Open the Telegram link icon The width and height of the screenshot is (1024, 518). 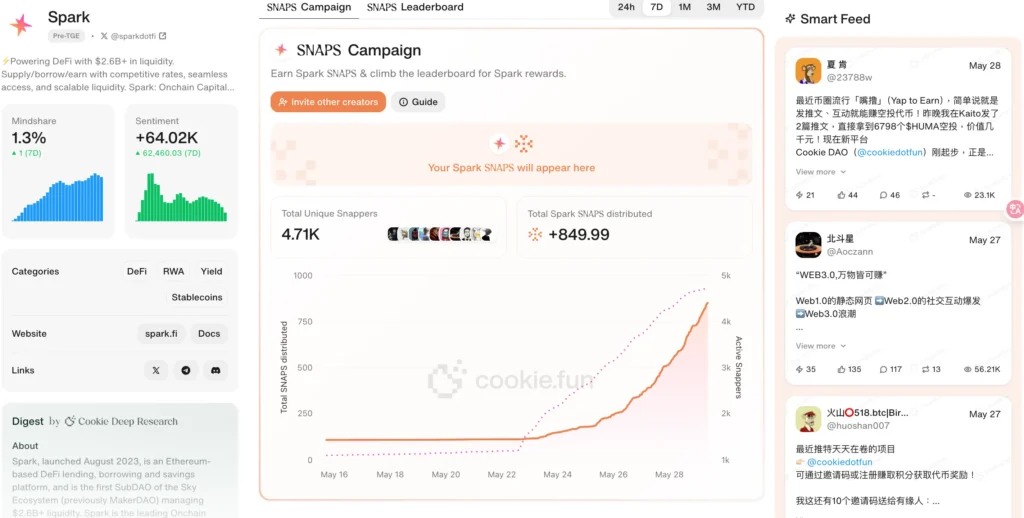pyautogui.click(x=186, y=370)
